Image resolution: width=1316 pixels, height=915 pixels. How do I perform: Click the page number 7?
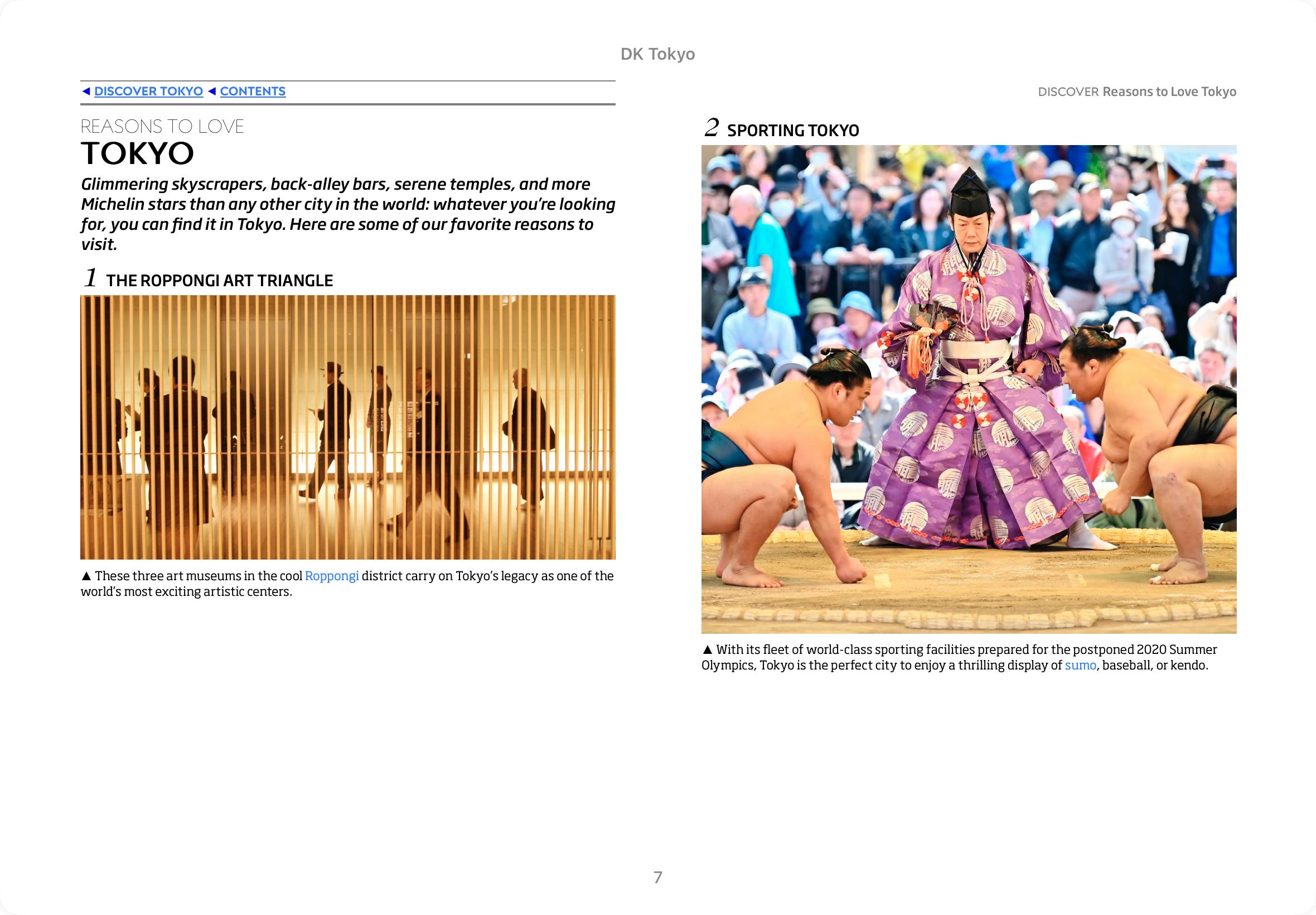(x=657, y=877)
